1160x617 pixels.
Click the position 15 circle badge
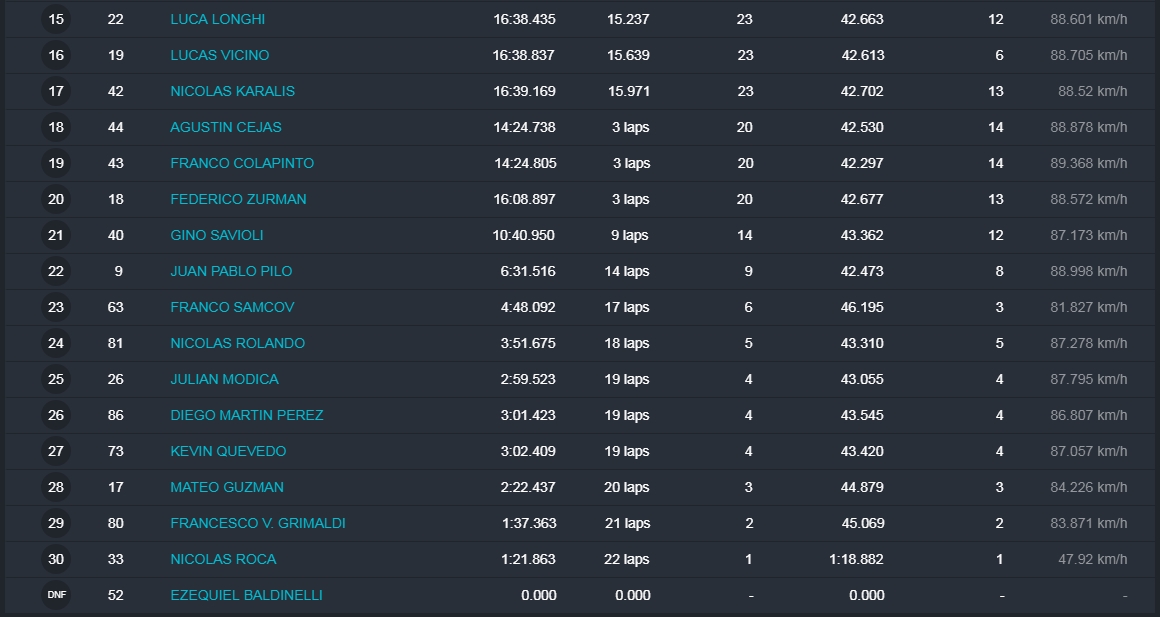coord(56,19)
